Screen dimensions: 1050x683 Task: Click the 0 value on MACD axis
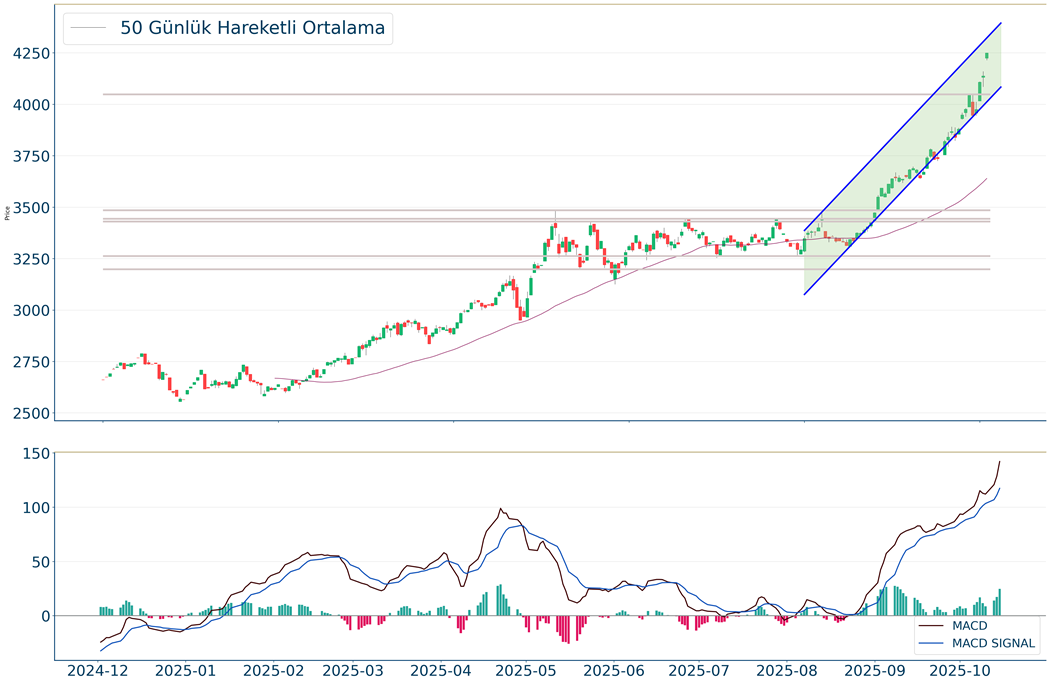click(x=45, y=616)
